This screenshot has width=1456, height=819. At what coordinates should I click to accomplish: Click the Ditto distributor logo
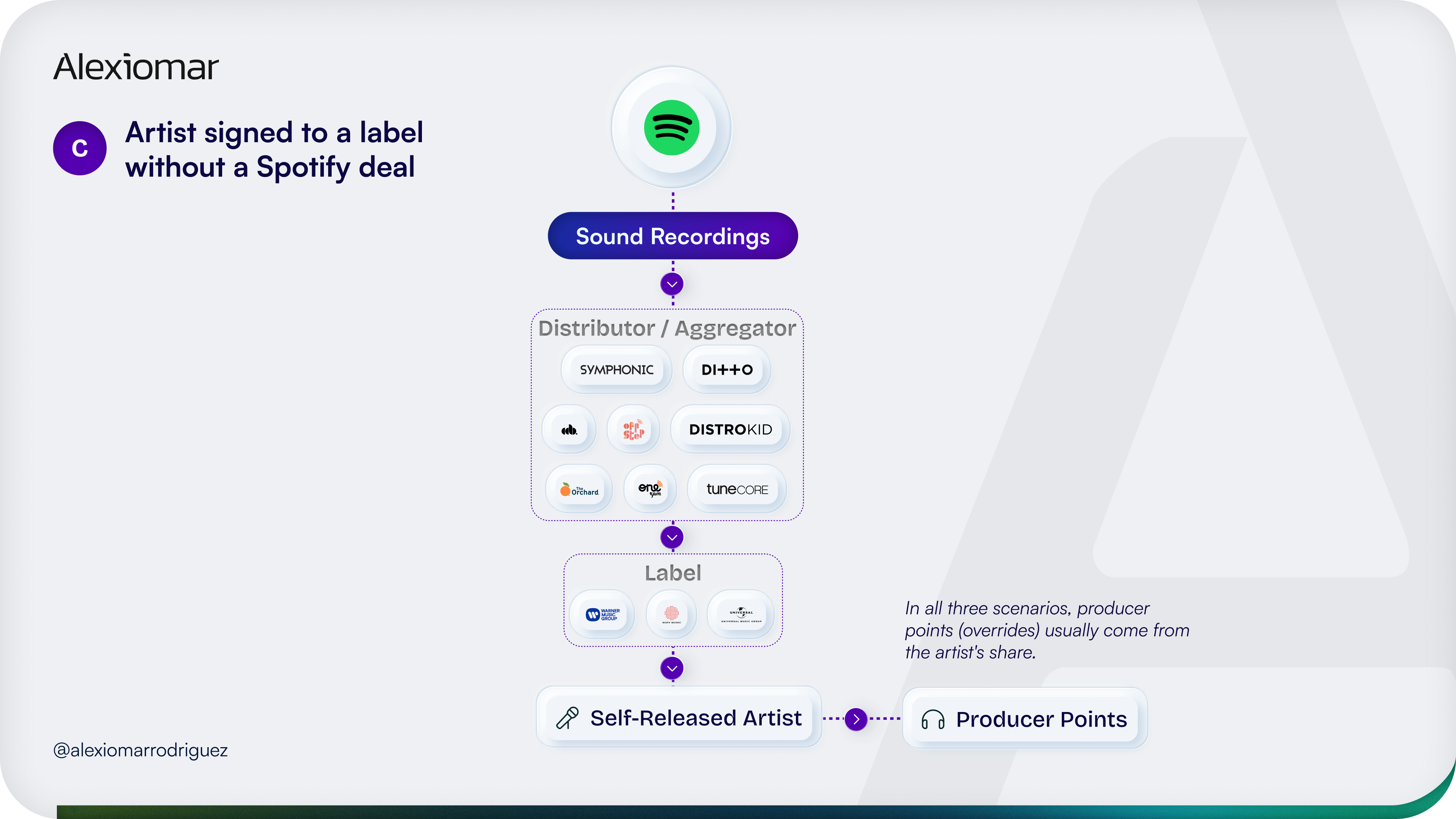(727, 370)
